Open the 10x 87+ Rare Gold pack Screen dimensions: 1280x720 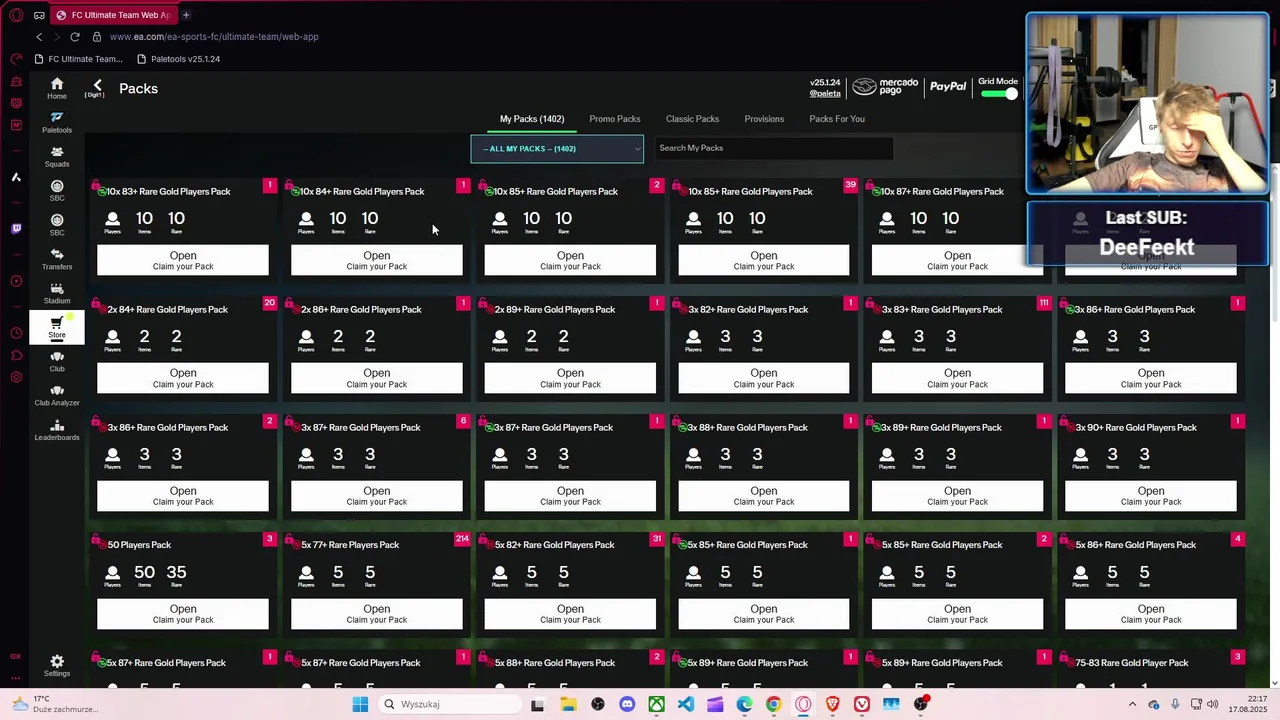957,261
